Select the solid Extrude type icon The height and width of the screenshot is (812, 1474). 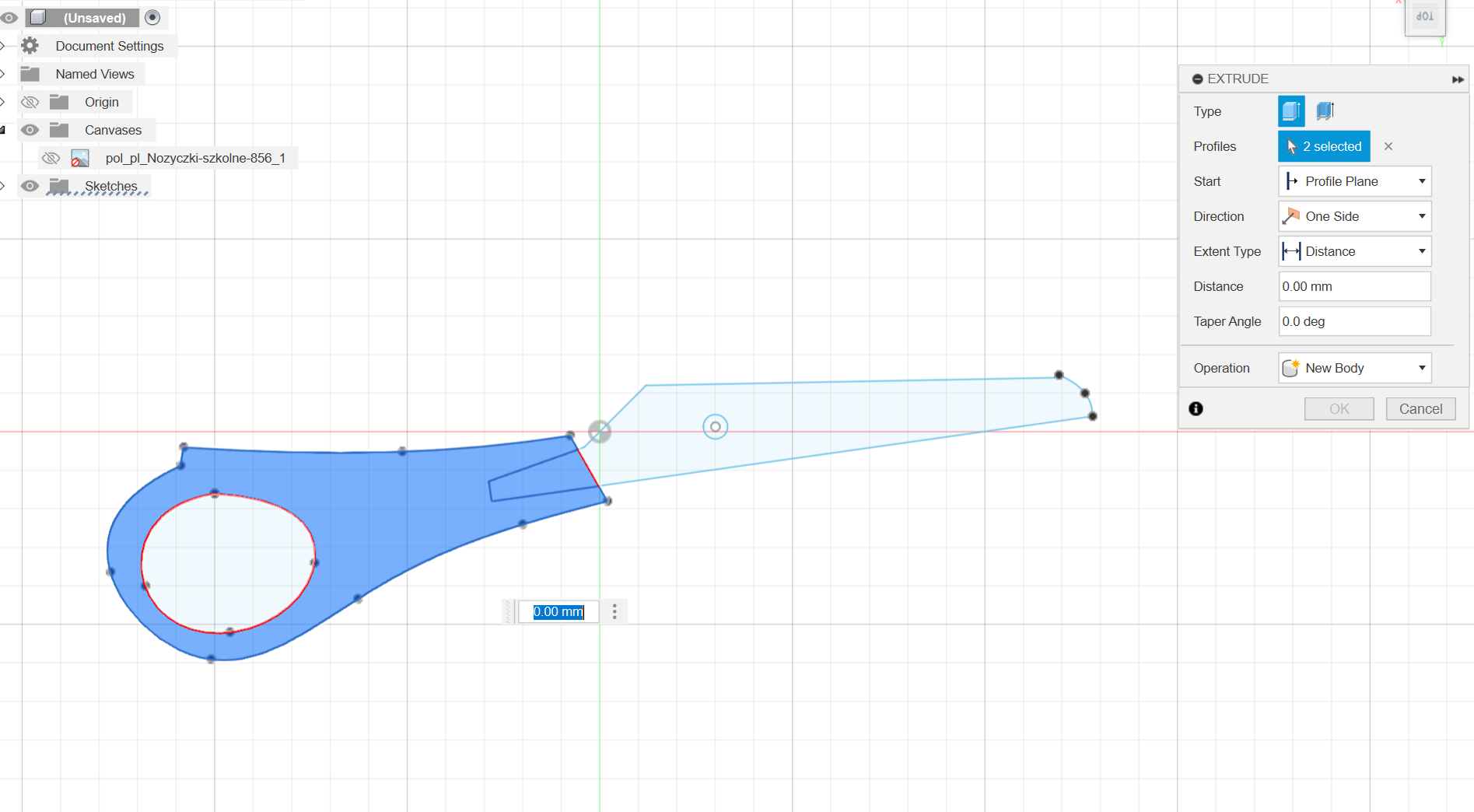(1291, 111)
